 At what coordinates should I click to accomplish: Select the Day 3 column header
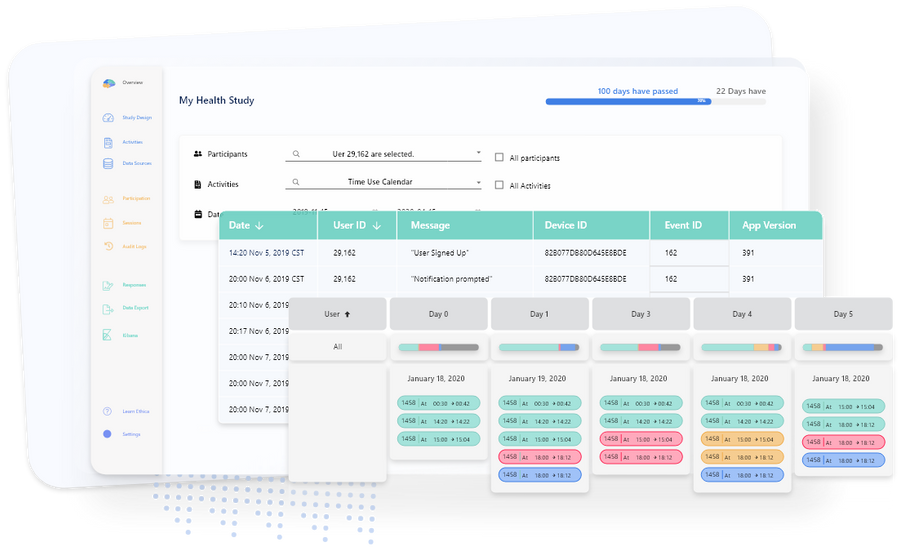pyautogui.click(x=640, y=314)
